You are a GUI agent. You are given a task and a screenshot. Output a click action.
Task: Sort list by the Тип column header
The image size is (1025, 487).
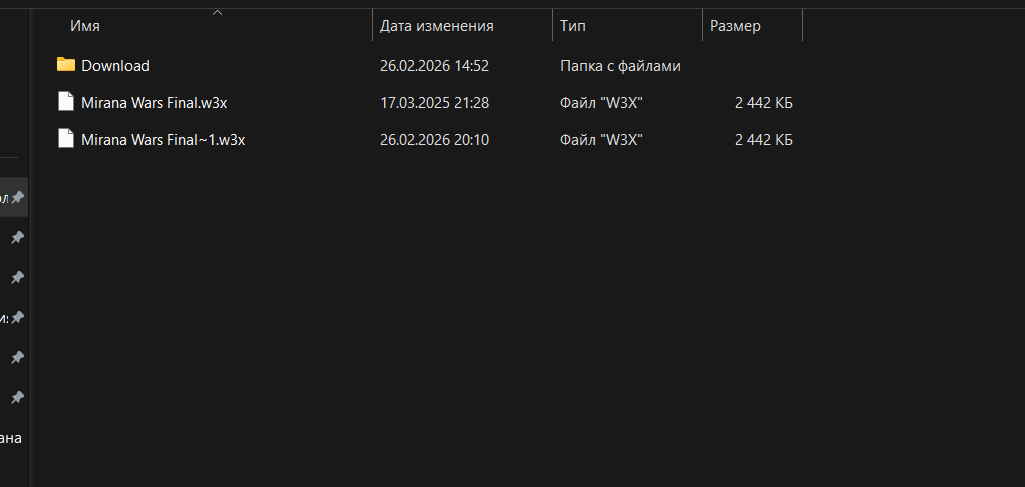point(573,26)
